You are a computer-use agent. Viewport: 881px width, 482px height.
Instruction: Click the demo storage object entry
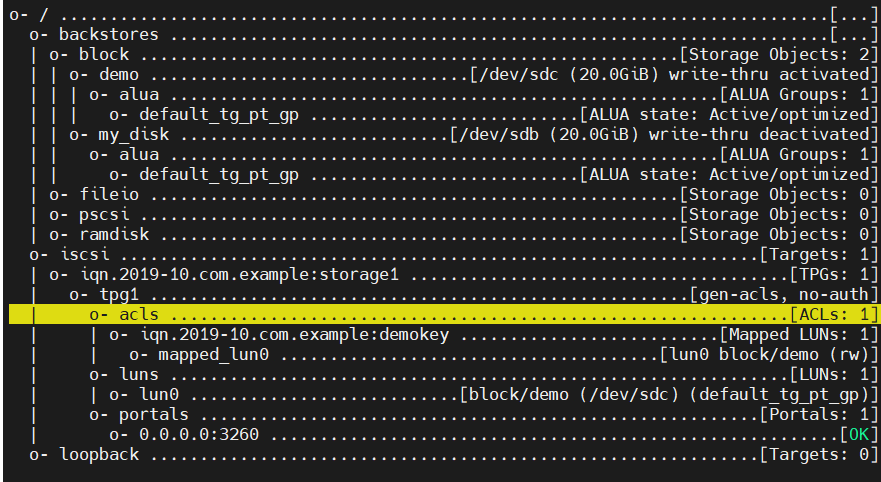coord(119,74)
